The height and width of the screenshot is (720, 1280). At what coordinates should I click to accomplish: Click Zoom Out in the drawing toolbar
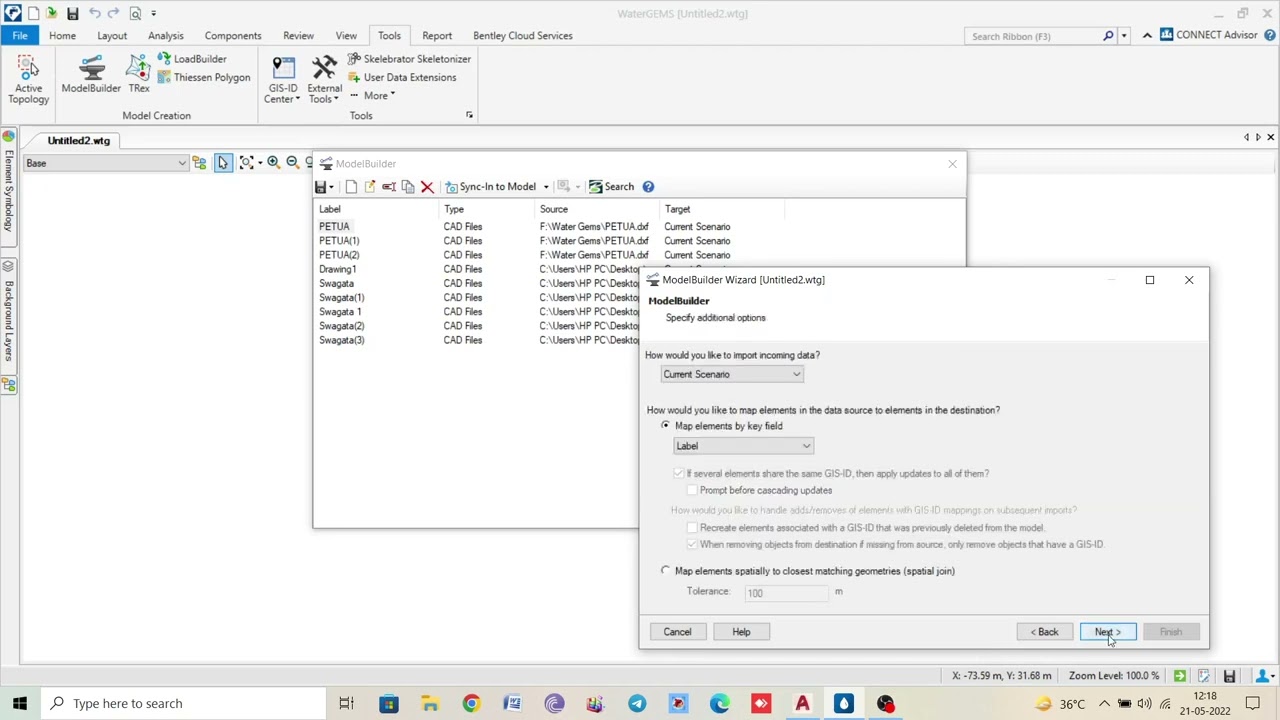(x=292, y=162)
